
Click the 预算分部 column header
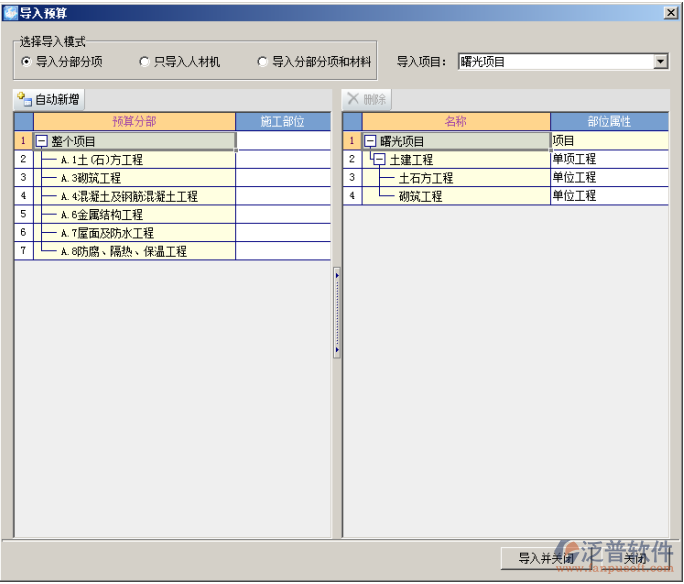point(134,122)
